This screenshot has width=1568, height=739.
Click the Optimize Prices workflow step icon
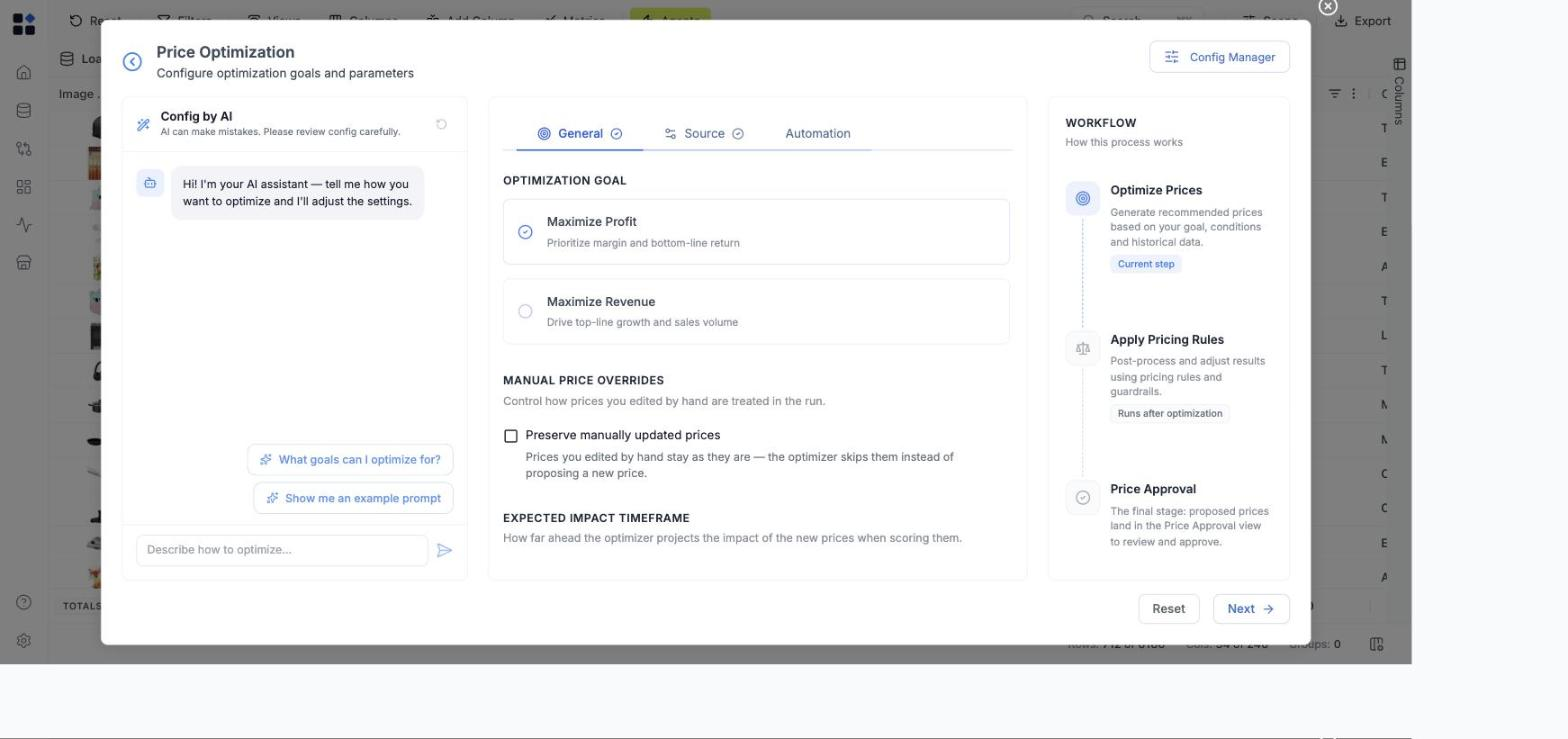click(1082, 198)
